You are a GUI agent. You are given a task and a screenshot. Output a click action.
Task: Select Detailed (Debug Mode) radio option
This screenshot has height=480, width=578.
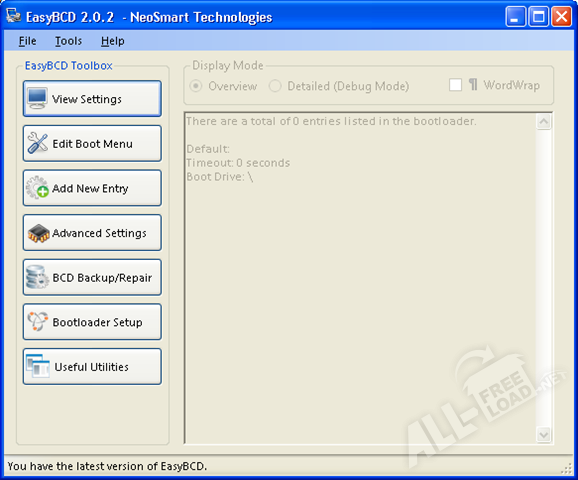tap(275, 86)
